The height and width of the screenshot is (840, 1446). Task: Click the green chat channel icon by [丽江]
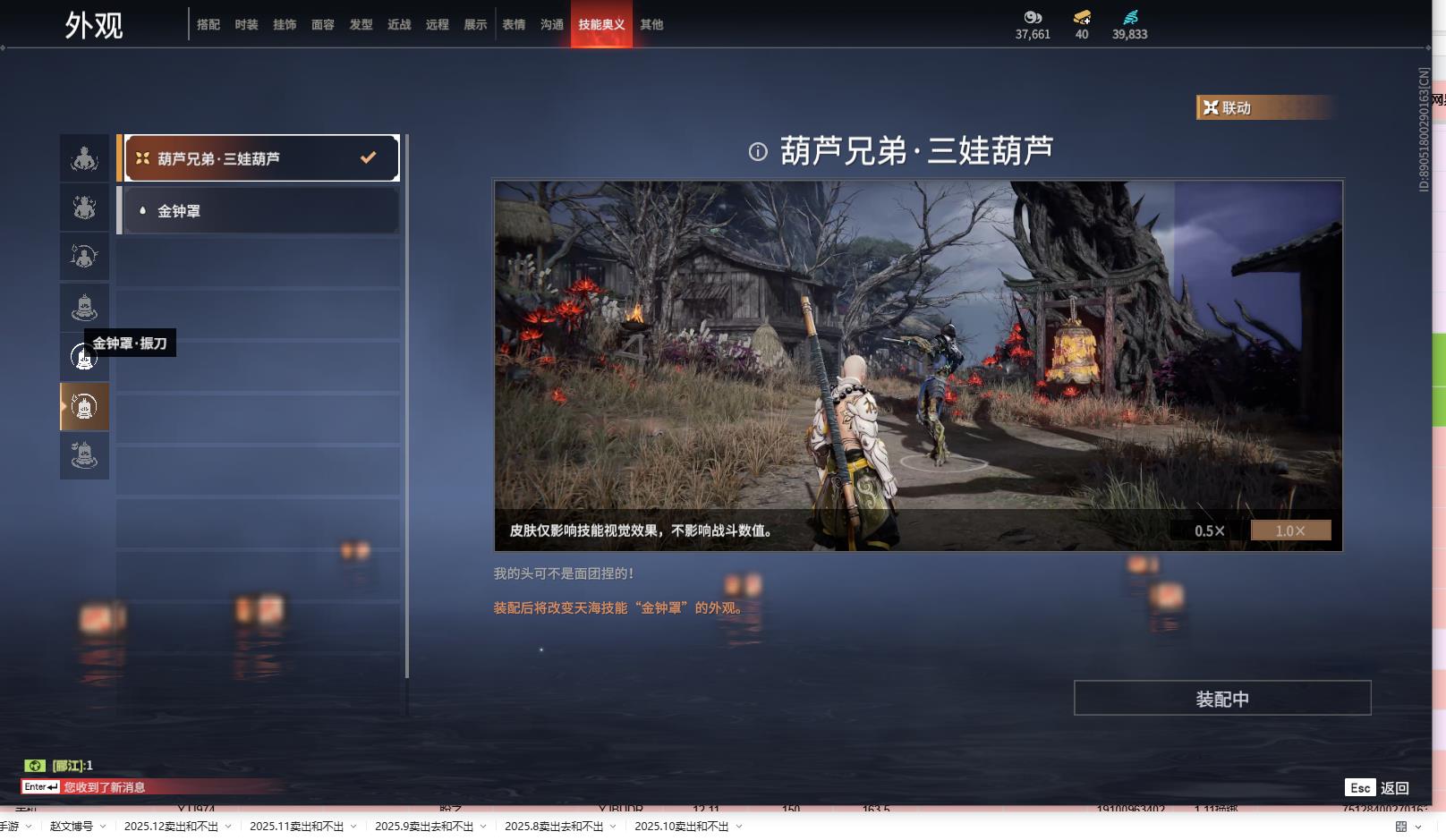[35, 766]
